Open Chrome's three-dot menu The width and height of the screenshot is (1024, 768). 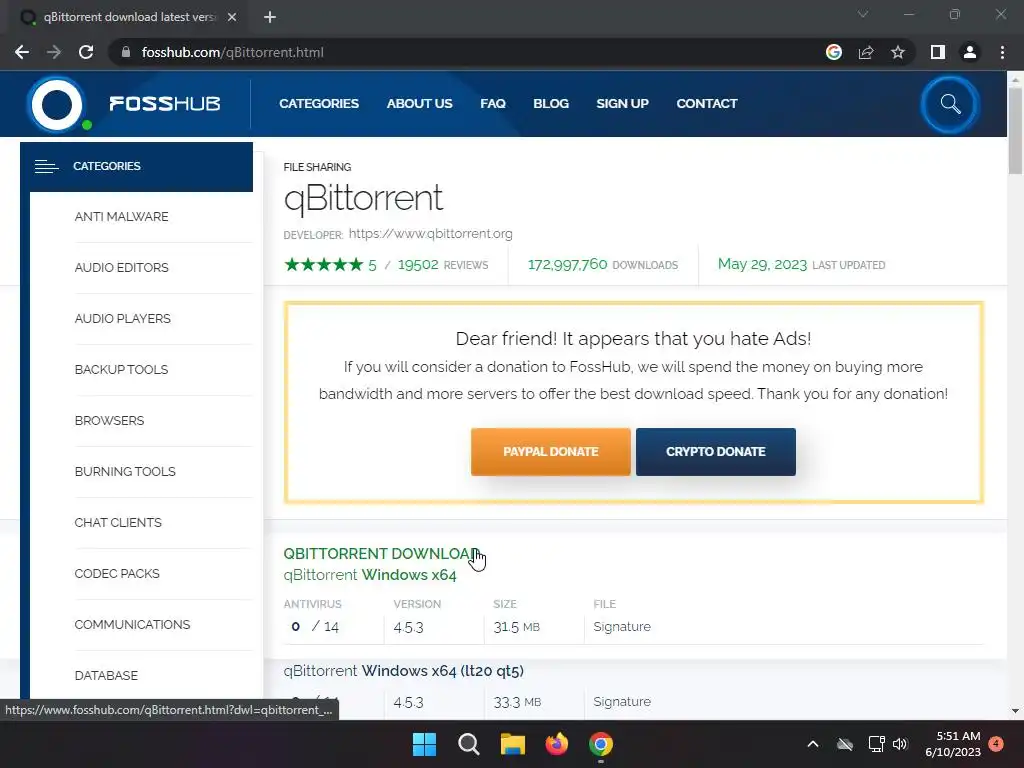(x=1002, y=52)
